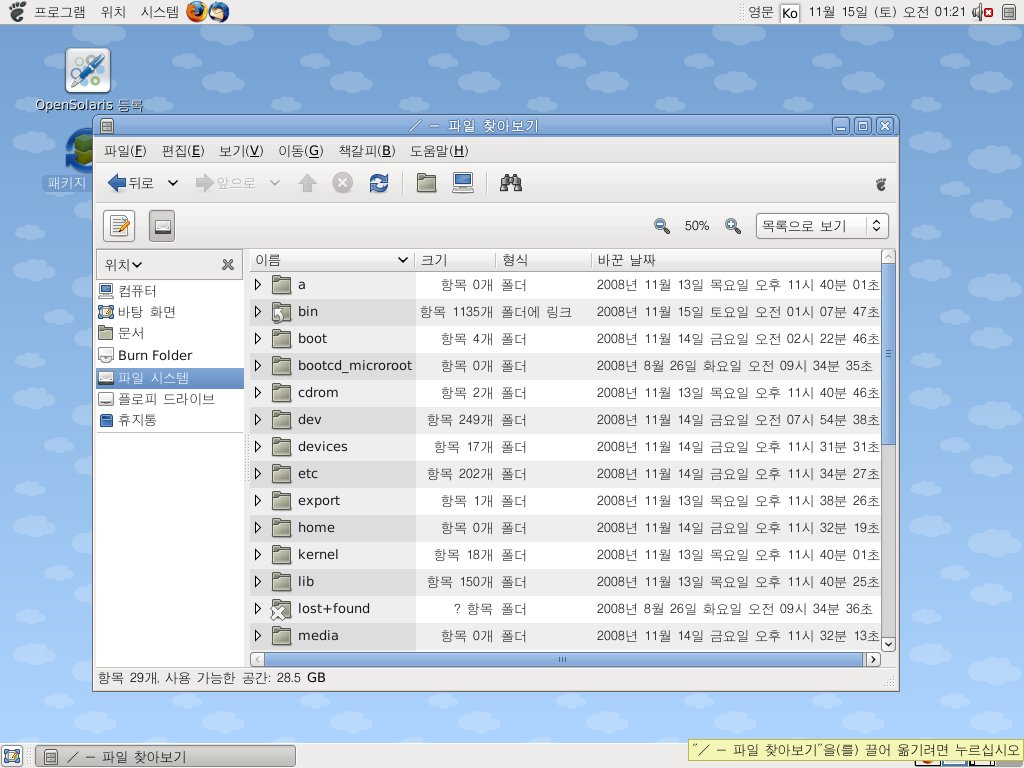Go up to the parent folder
This screenshot has height=768, width=1024.
tap(308, 183)
